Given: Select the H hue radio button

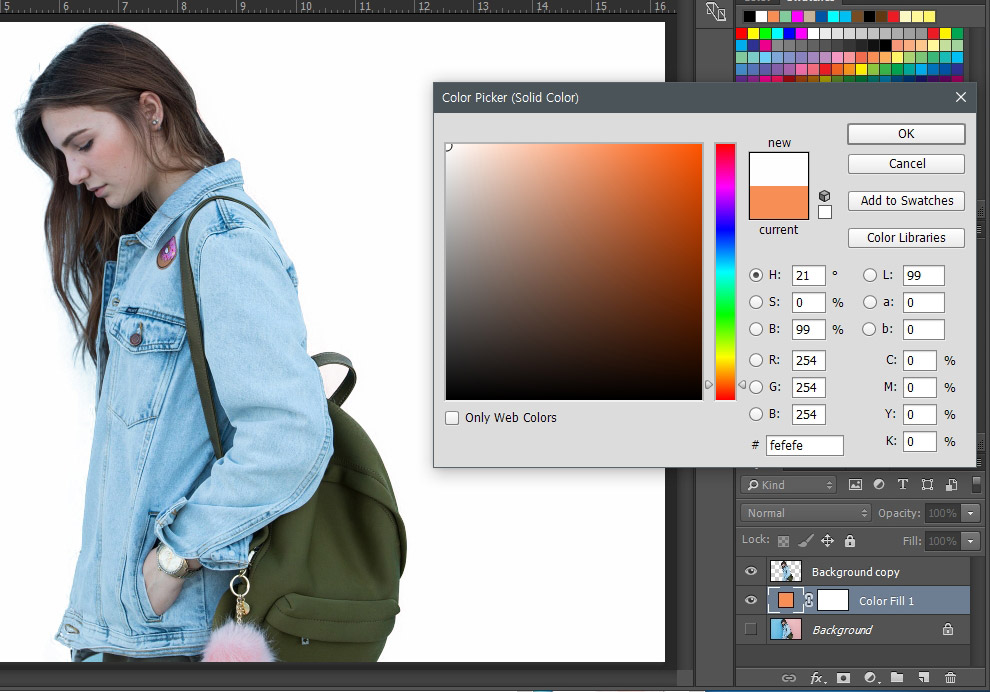Looking at the screenshot, I should pos(756,275).
